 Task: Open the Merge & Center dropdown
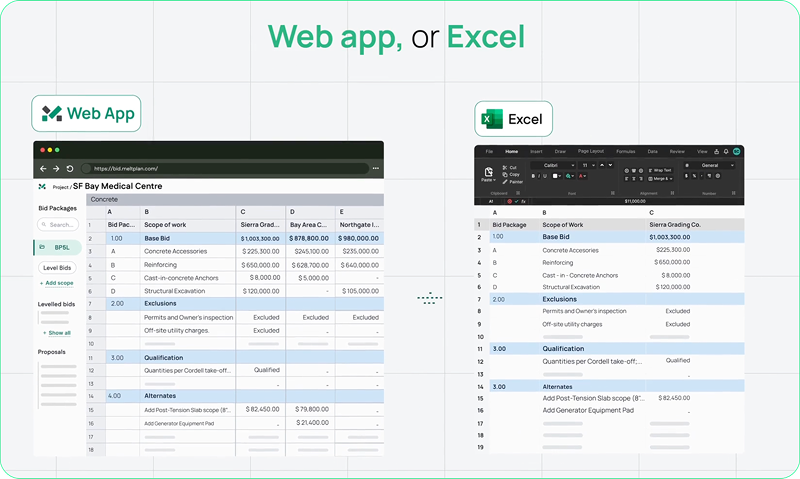pyautogui.click(x=661, y=179)
